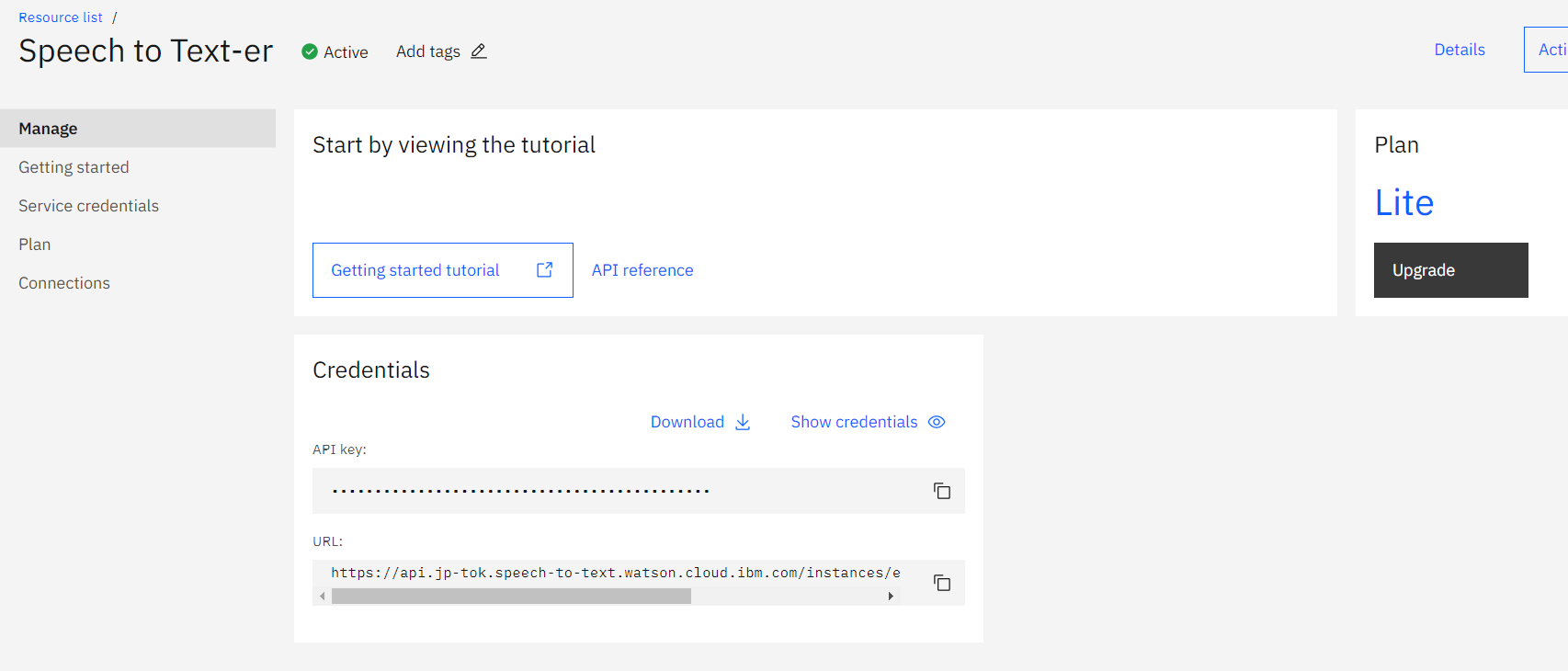Click the green Active status checkmark icon
1568x671 pixels.
[x=310, y=51]
